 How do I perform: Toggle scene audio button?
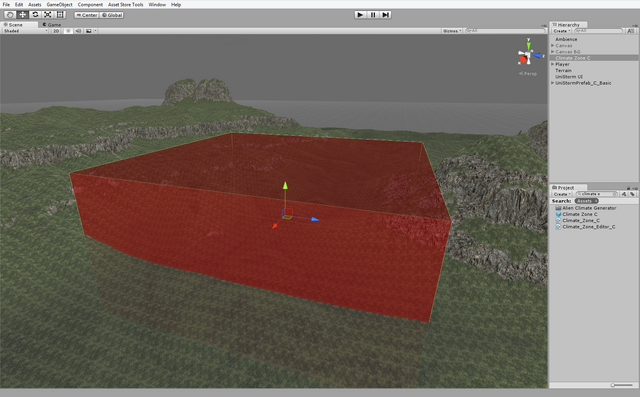pos(78,31)
